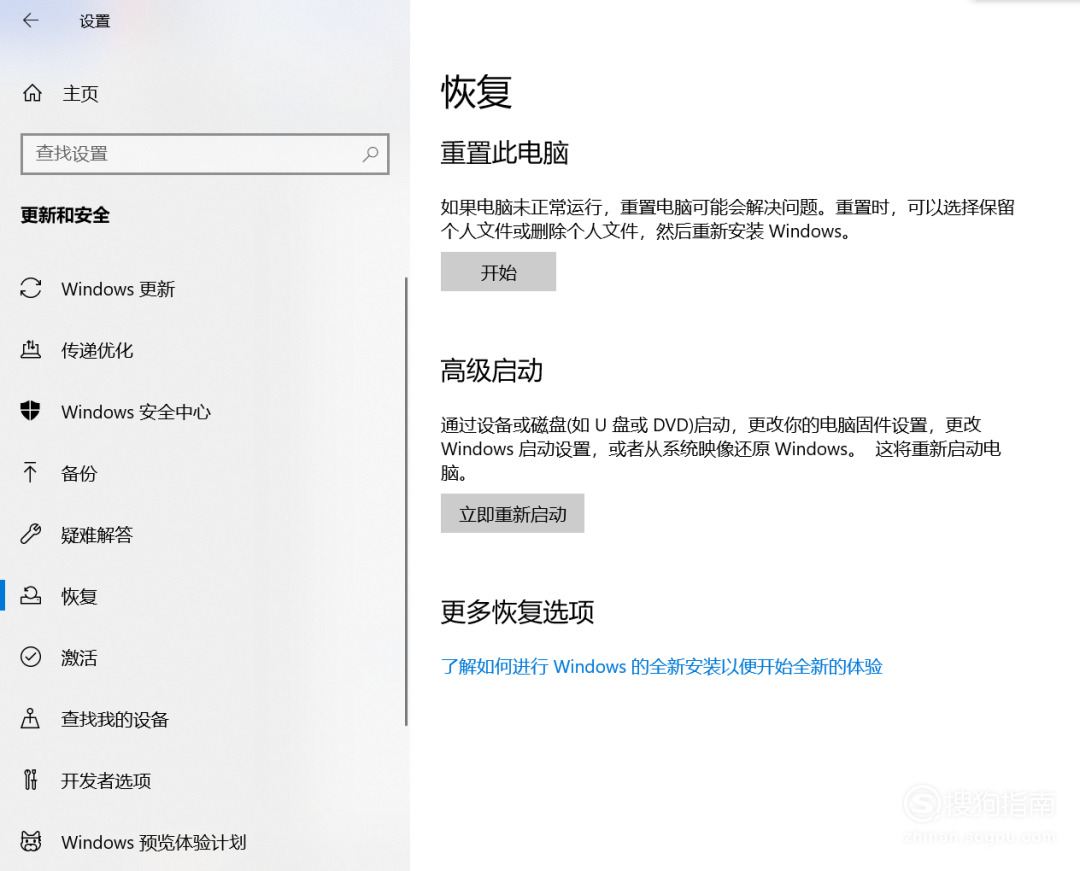Open the 主页 home page
This screenshot has height=871, width=1080.
coord(81,94)
